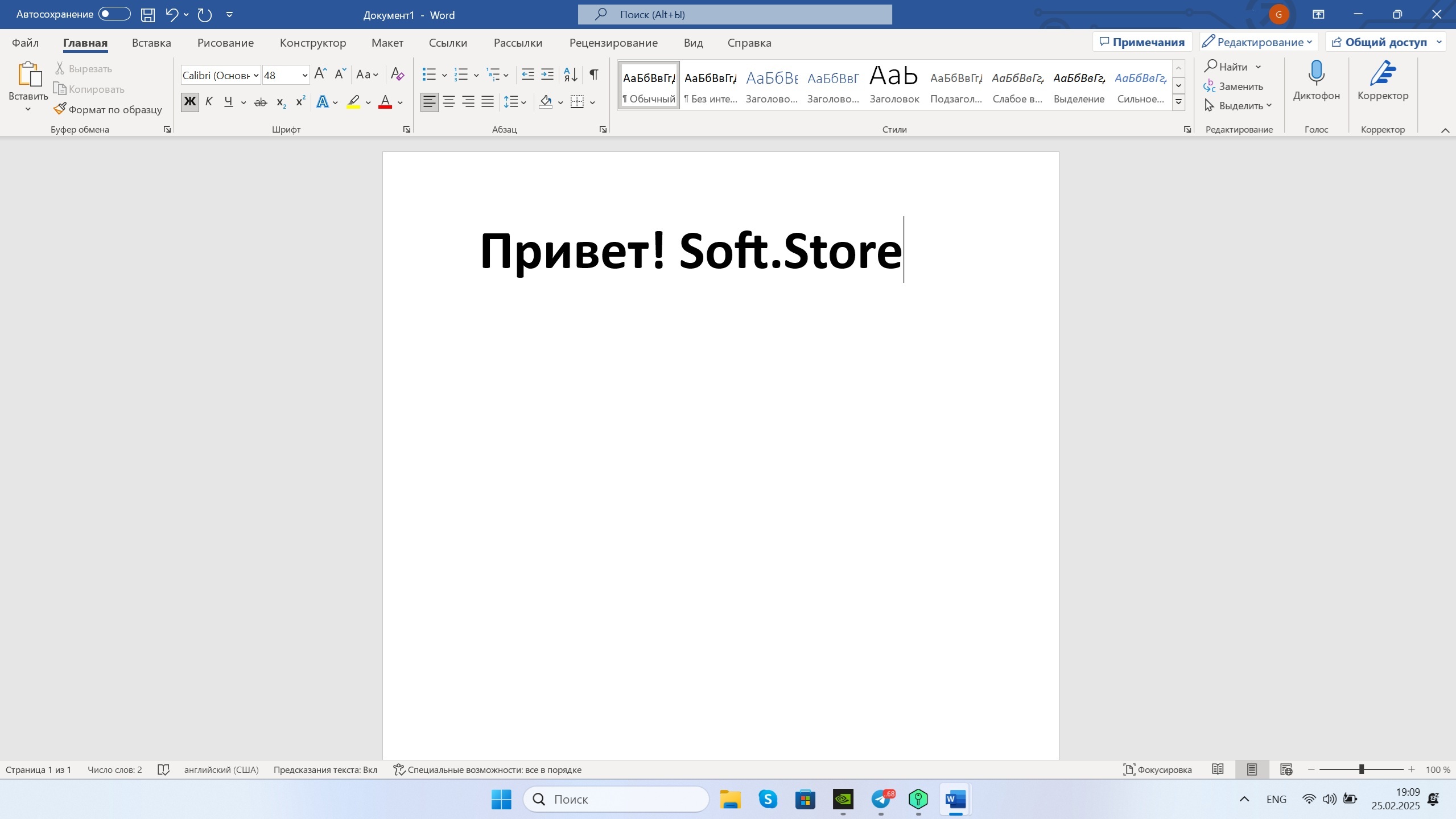Apply strikethrough formatting
1456x819 pixels.
(x=260, y=102)
